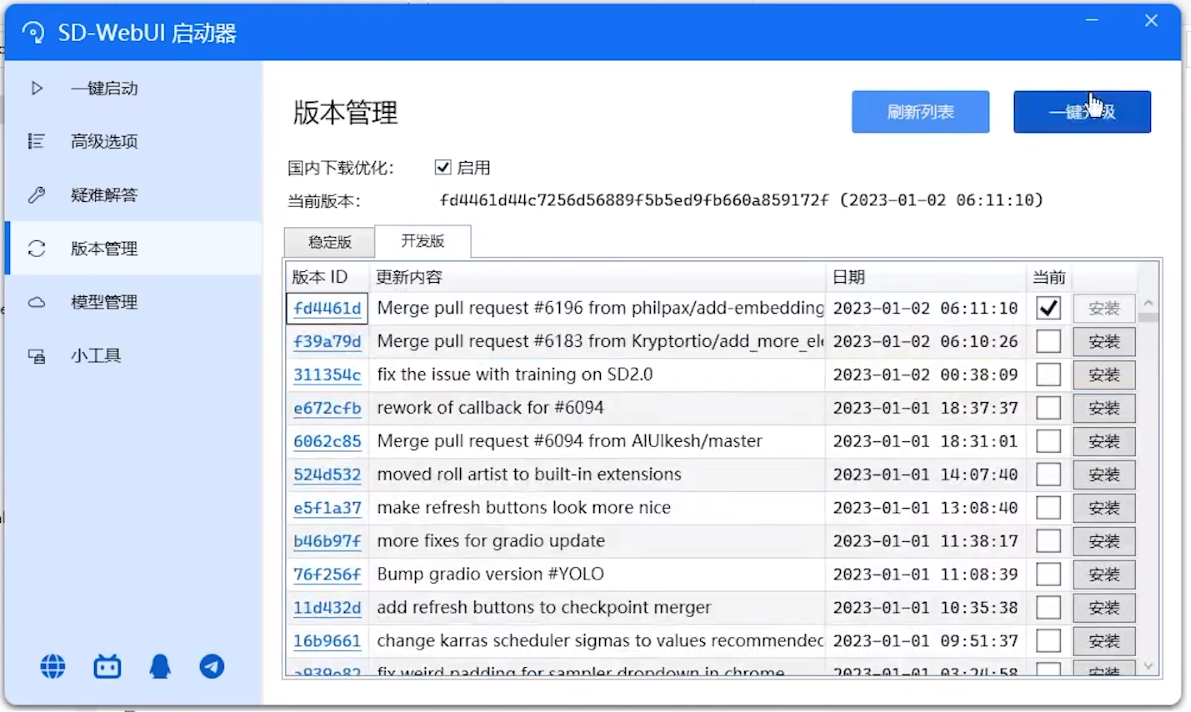The height and width of the screenshot is (712, 1191).
Task: Click the notification bell icon
Action: [x=160, y=667]
